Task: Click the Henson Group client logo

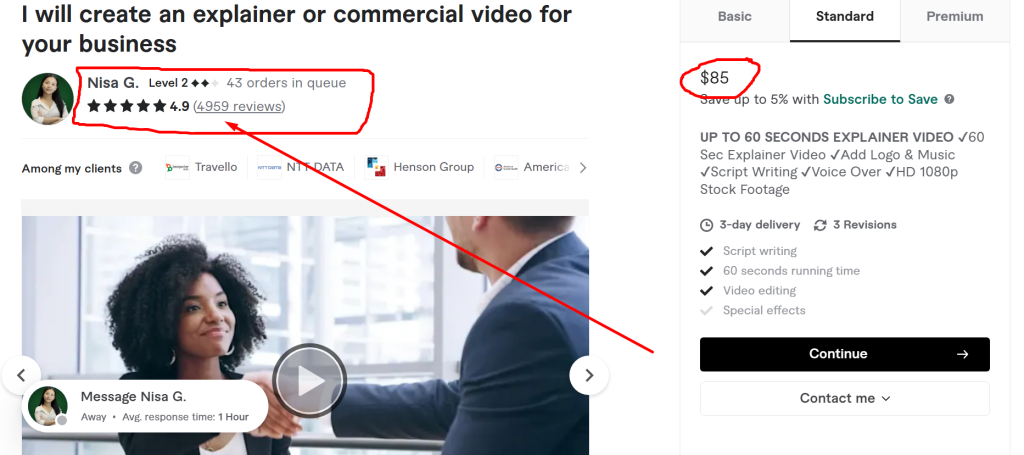Action: coord(376,168)
